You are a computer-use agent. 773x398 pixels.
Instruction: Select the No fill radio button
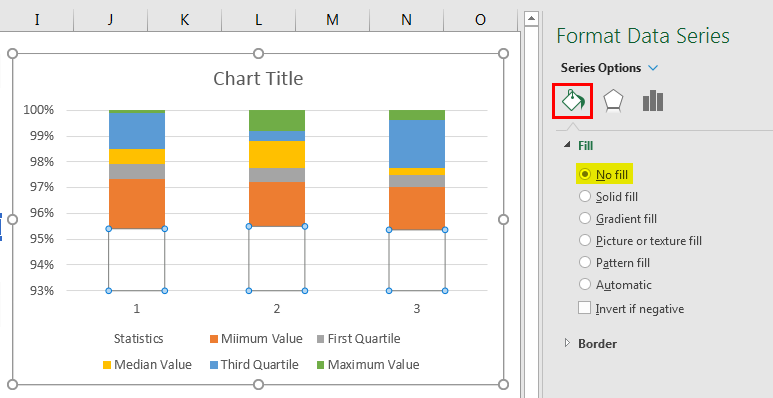click(585, 174)
